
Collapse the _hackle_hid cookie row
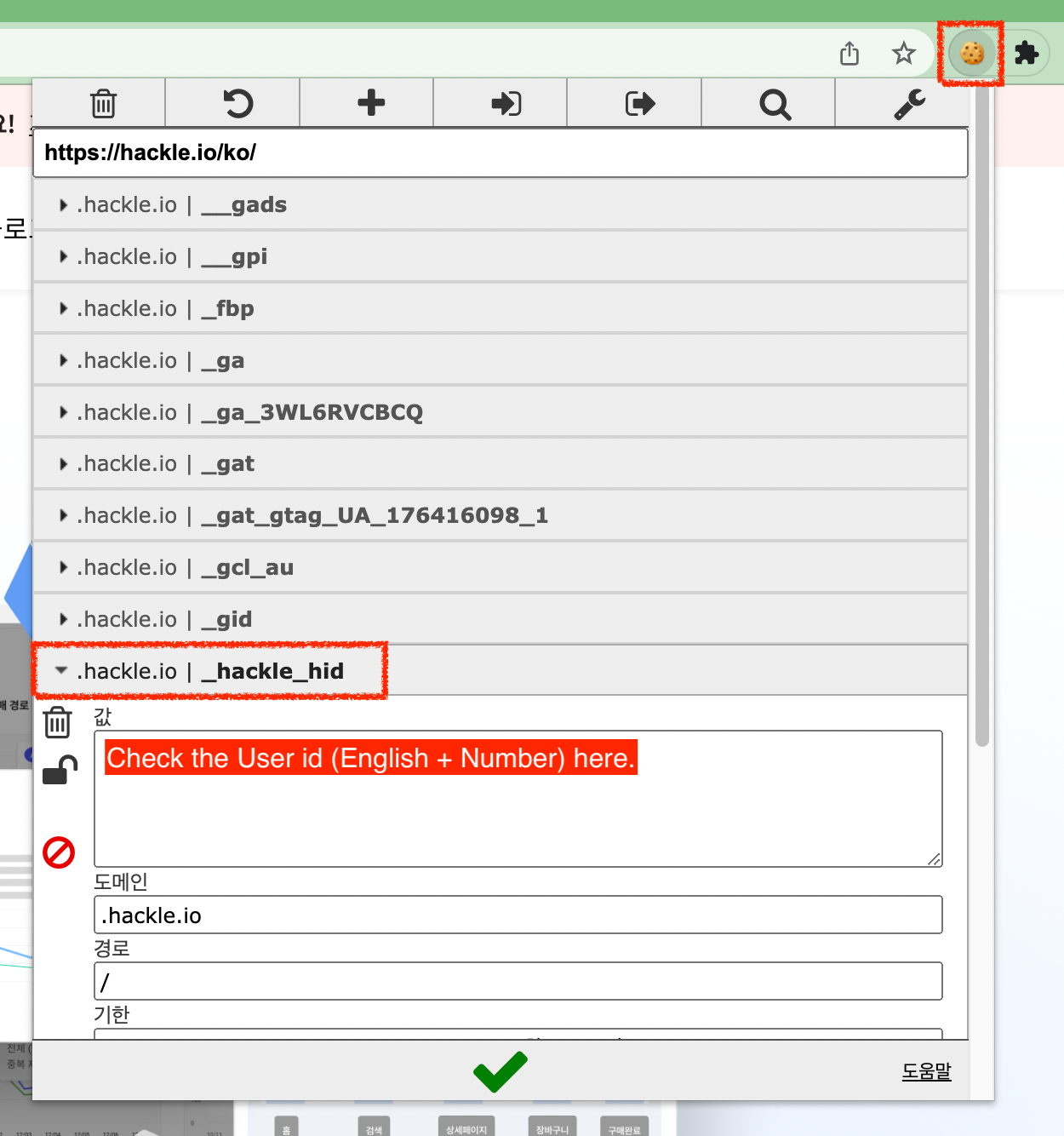[501, 671]
